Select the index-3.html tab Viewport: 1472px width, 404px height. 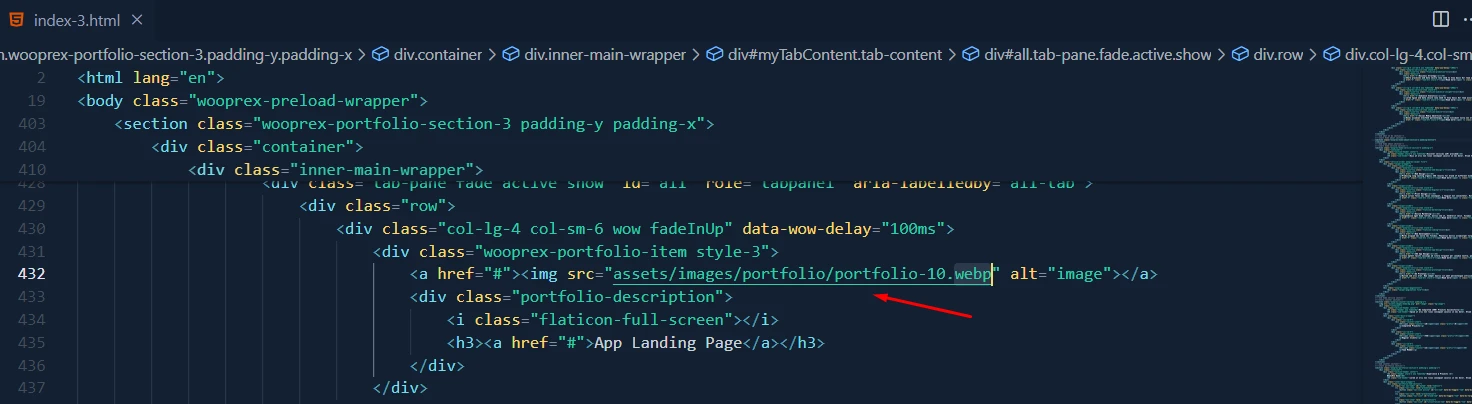78,20
